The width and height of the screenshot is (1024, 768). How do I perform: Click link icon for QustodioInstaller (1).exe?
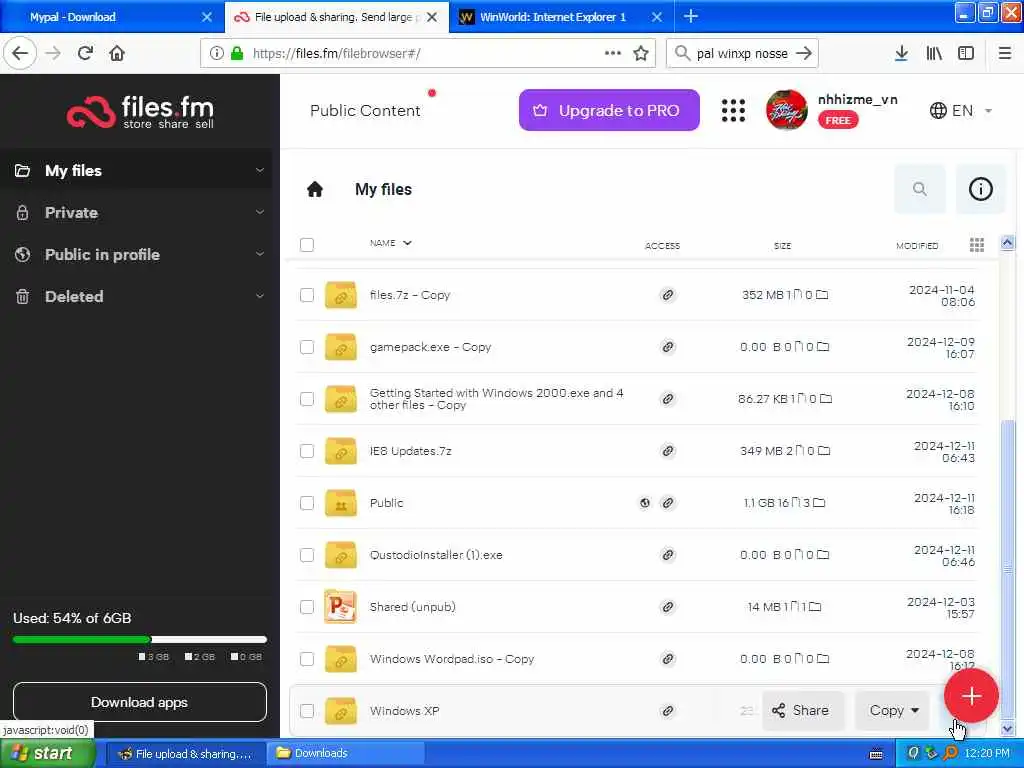click(667, 555)
